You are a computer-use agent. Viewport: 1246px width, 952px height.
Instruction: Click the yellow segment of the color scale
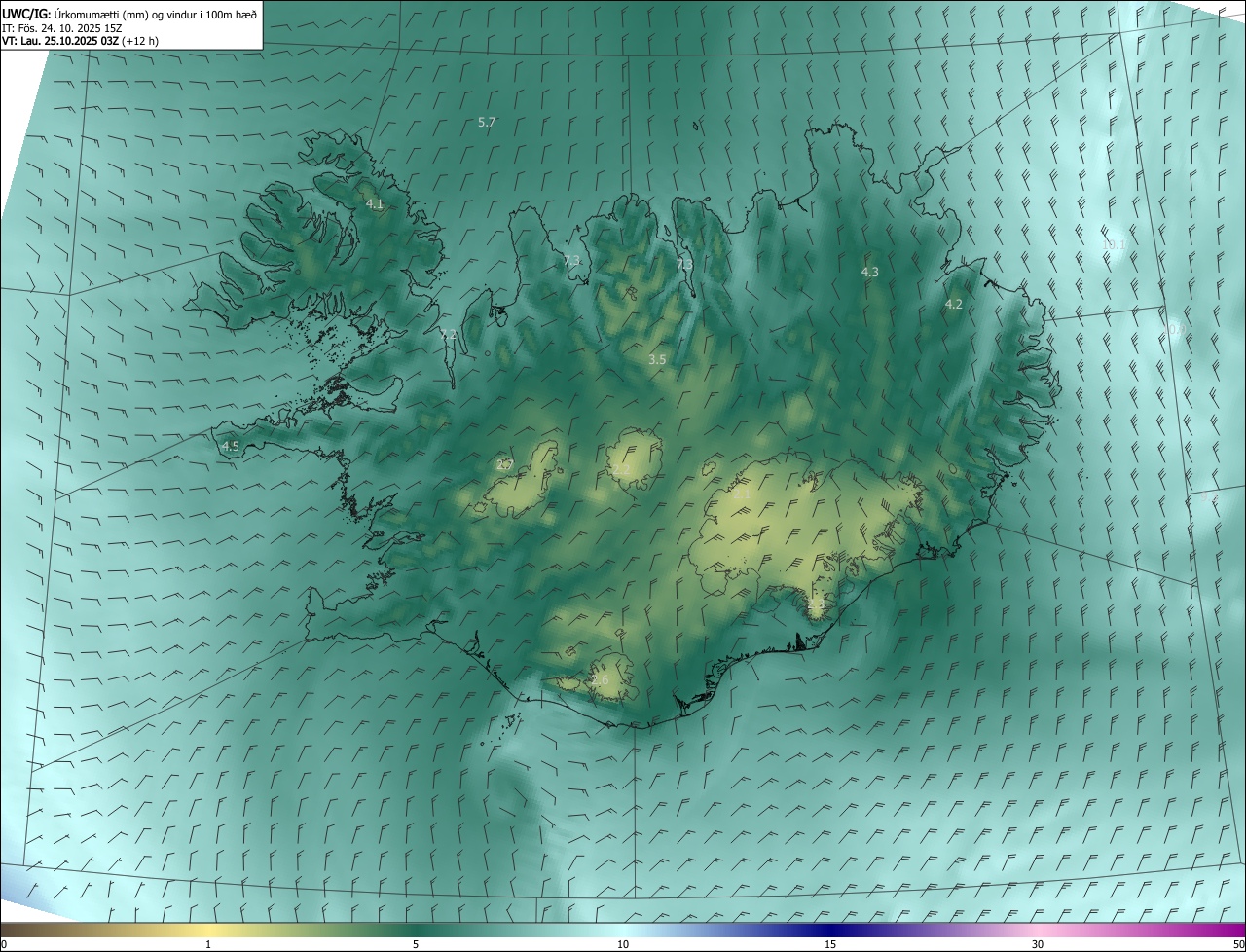[209, 930]
